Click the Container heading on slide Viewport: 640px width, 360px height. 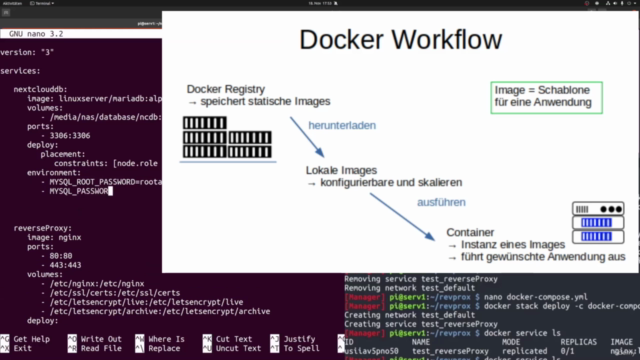coord(470,232)
